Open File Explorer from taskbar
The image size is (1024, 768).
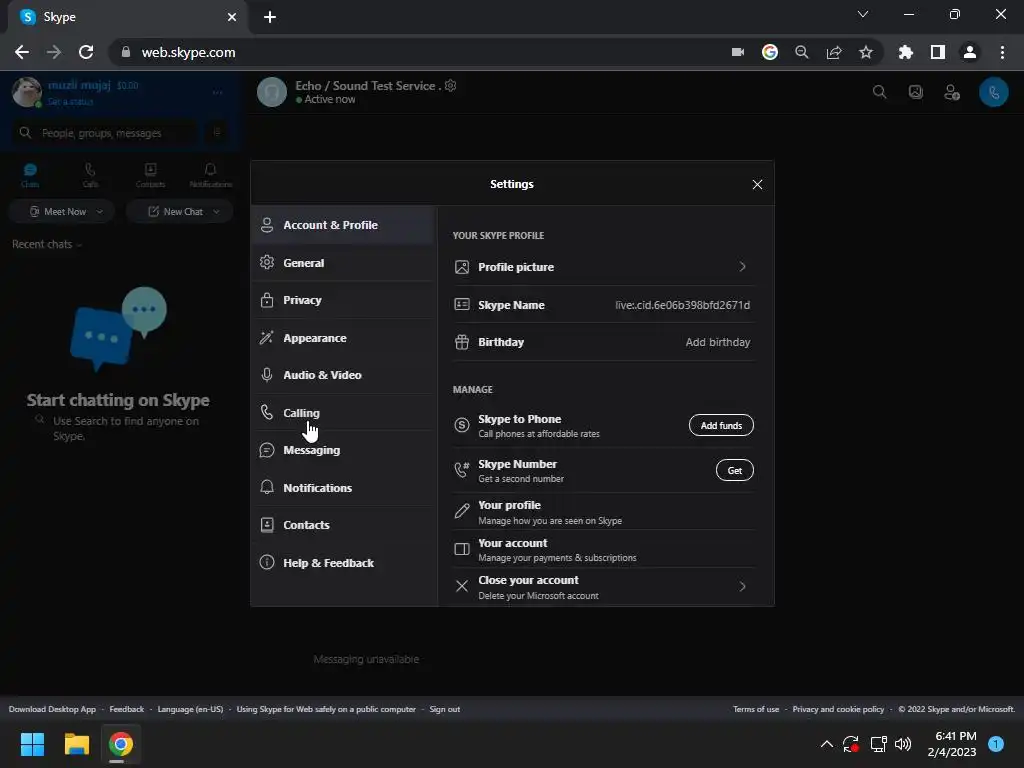click(x=76, y=744)
